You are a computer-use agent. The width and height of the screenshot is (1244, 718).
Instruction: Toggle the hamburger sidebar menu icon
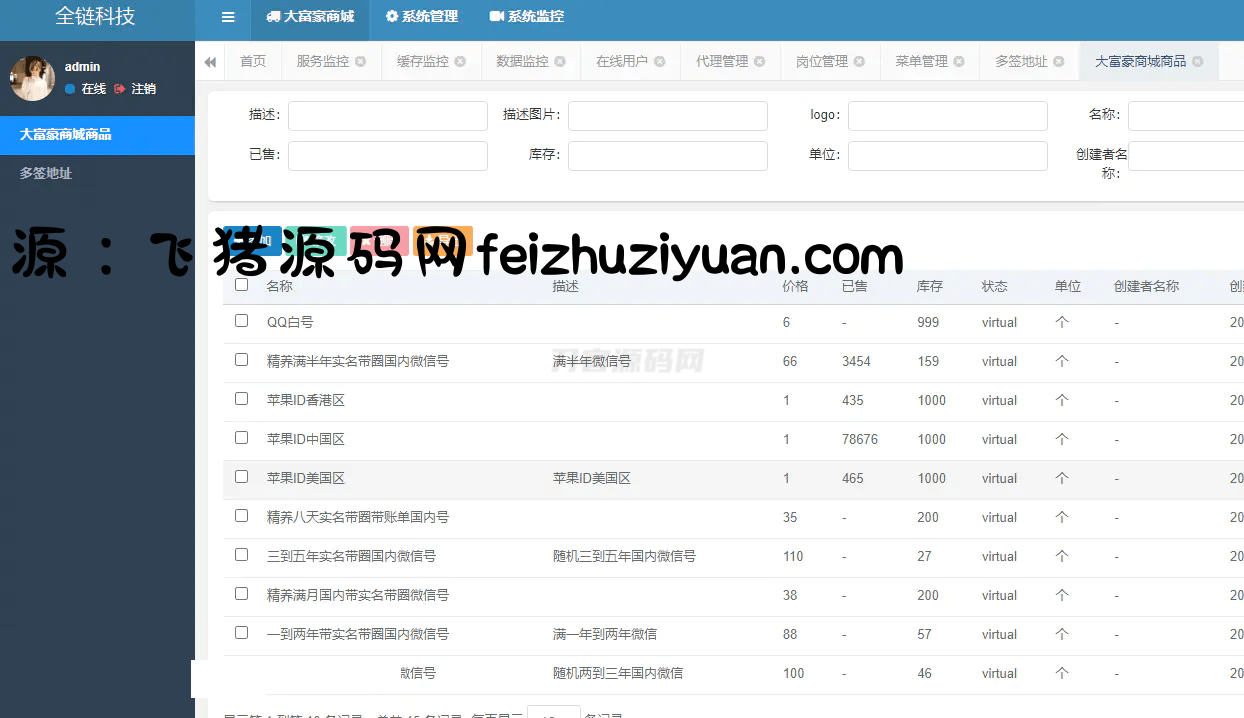228,17
